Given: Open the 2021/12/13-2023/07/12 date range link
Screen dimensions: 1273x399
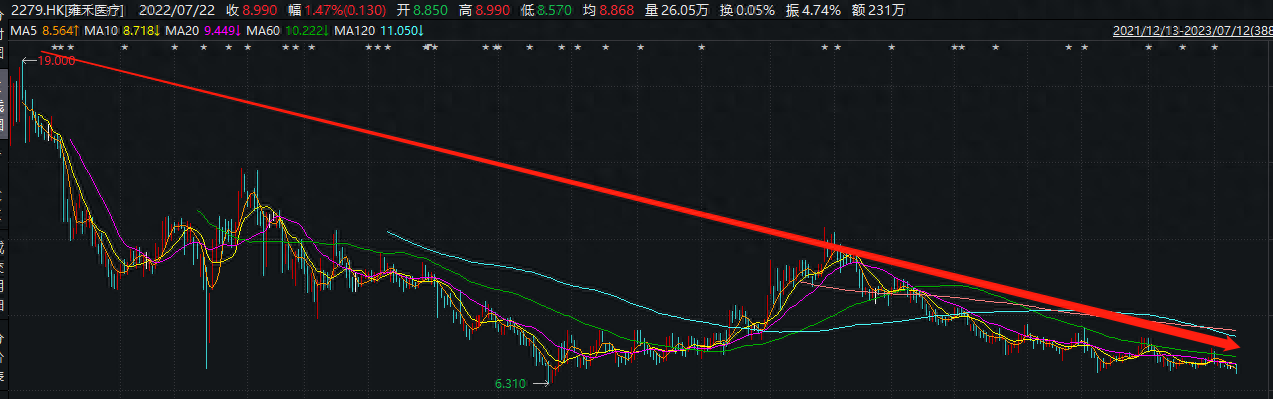Looking at the screenshot, I should pos(1192,31).
